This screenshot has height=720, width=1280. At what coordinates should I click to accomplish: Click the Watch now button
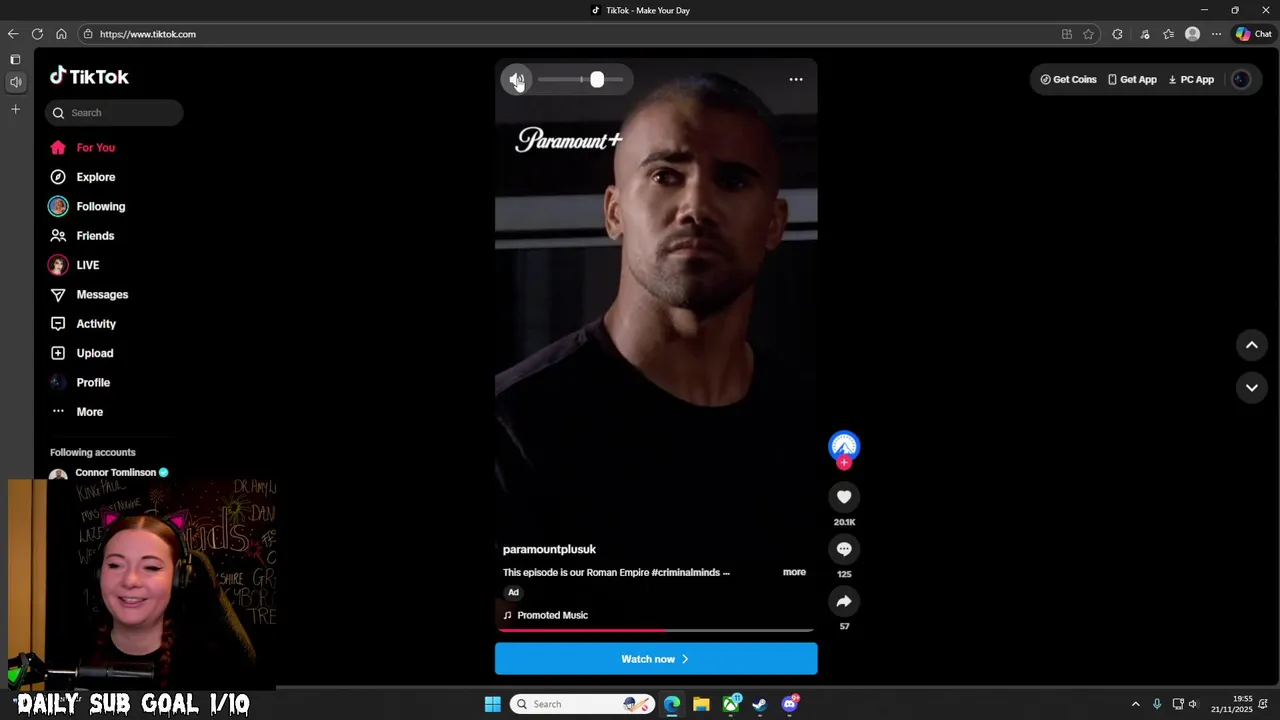(x=656, y=659)
